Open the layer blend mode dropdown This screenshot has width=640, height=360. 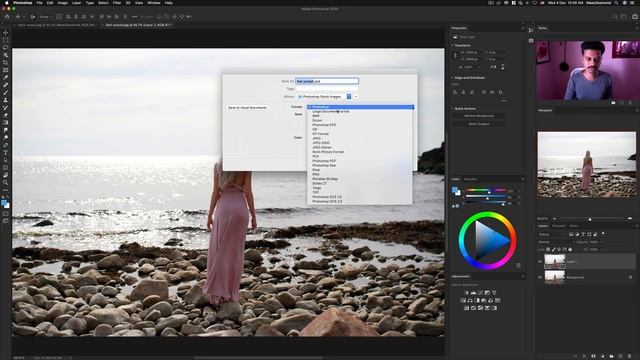click(x=555, y=242)
